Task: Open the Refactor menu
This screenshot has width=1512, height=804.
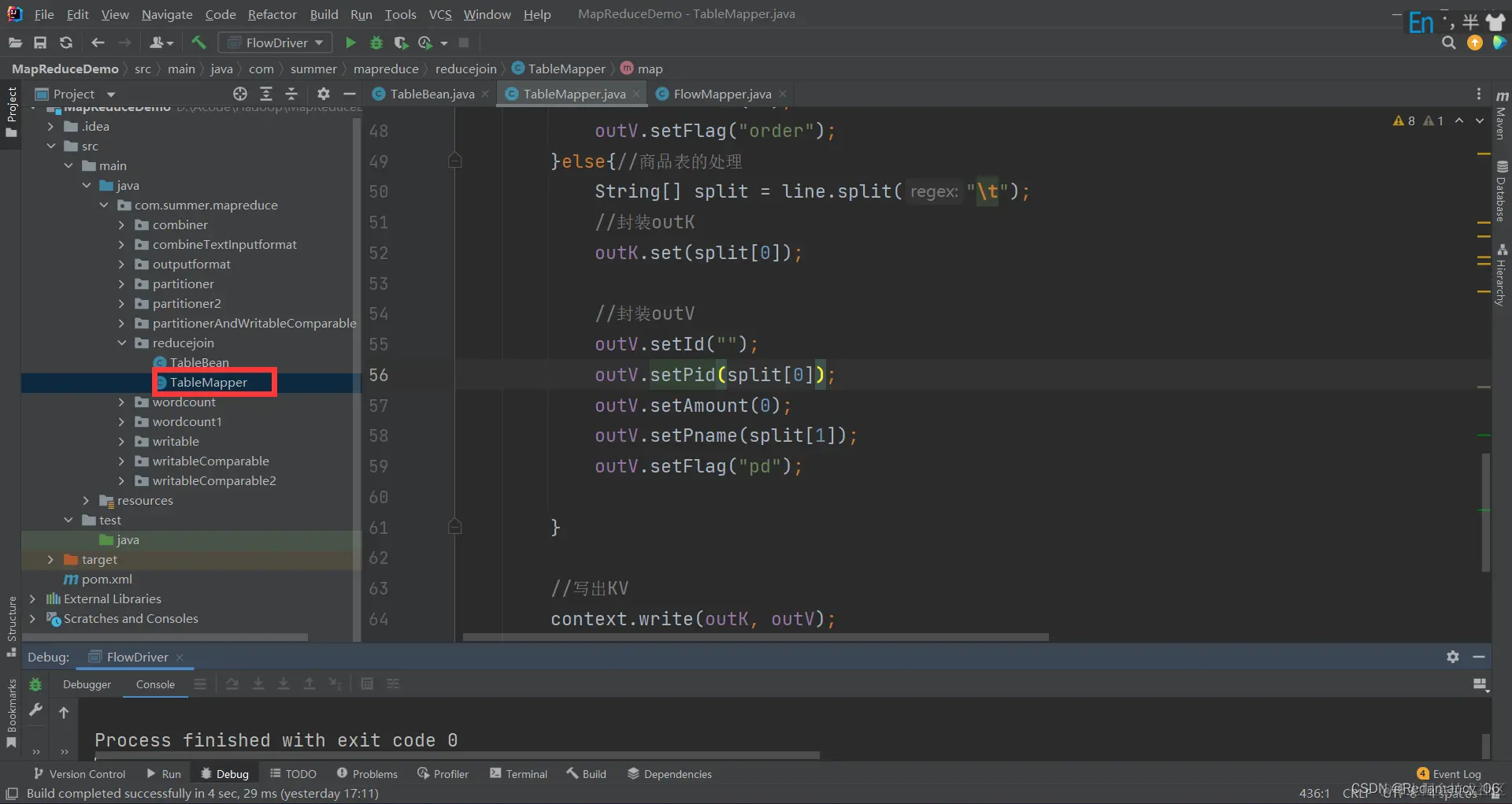Action: pyautogui.click(x=272, y=14)
